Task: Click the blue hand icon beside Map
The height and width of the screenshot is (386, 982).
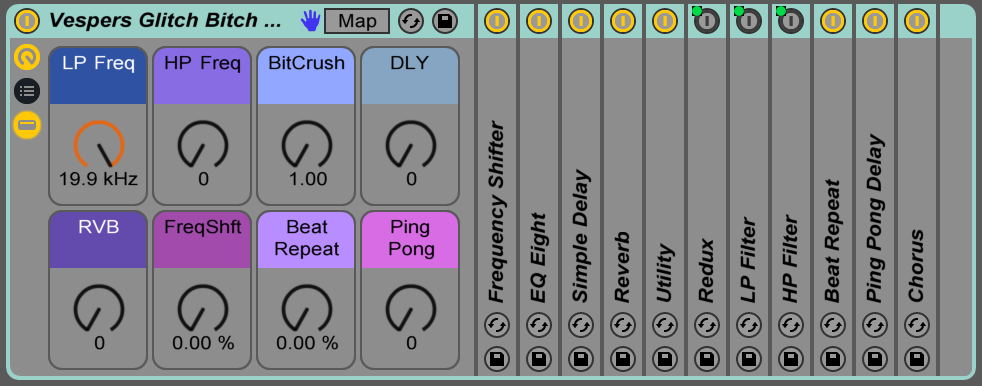Action: click(x=311, y=21)
